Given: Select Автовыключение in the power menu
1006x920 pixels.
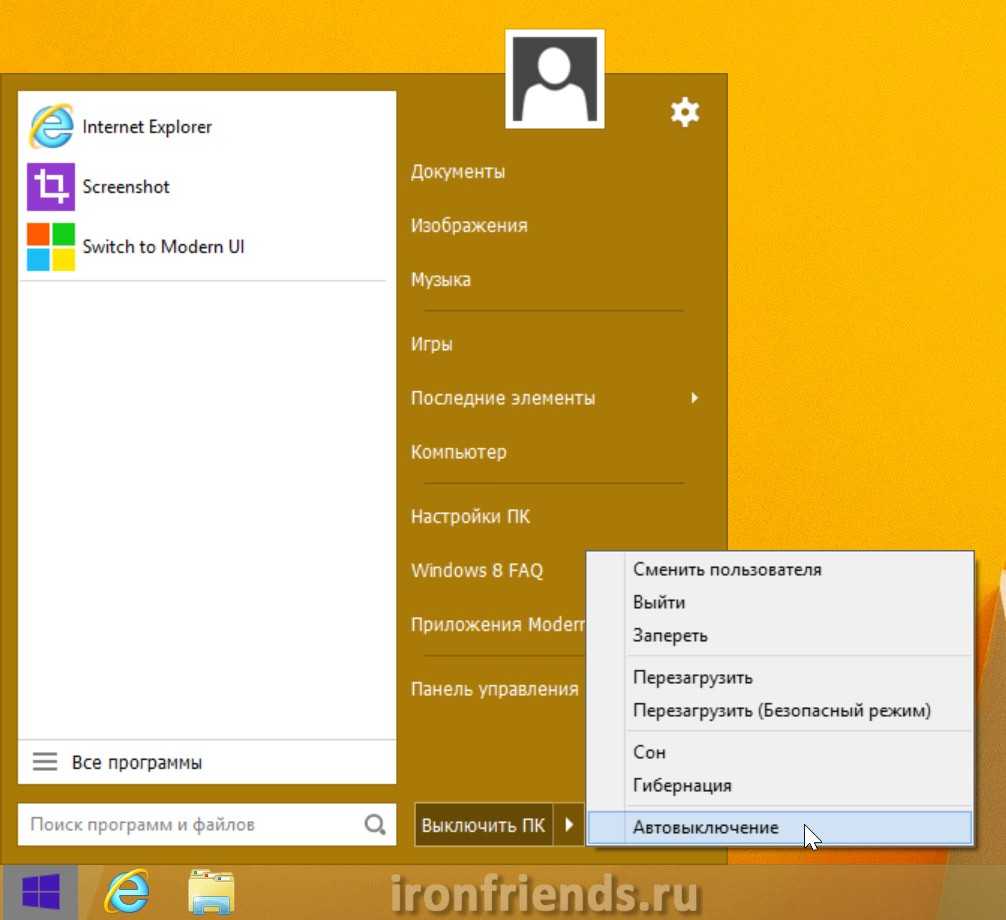Looking at the screenshot, I should [705, 827].
